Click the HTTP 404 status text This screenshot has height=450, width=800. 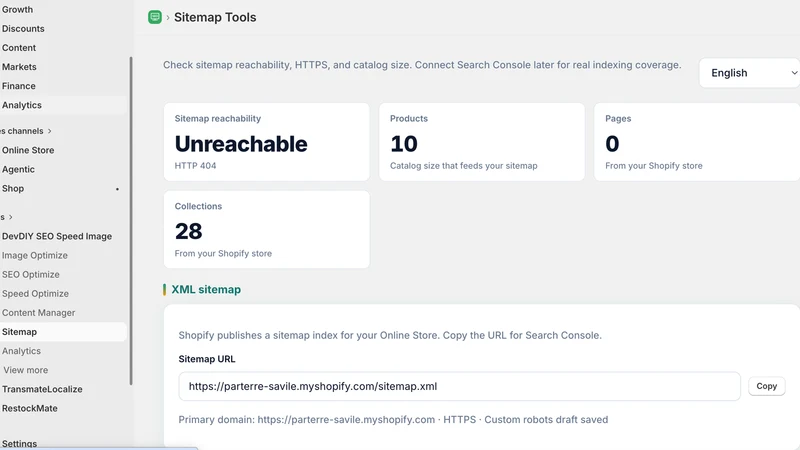[195, 166]
